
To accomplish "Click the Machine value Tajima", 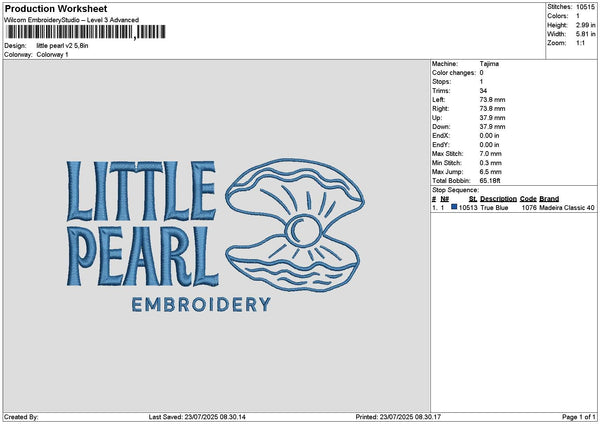I will coord(489,64).
